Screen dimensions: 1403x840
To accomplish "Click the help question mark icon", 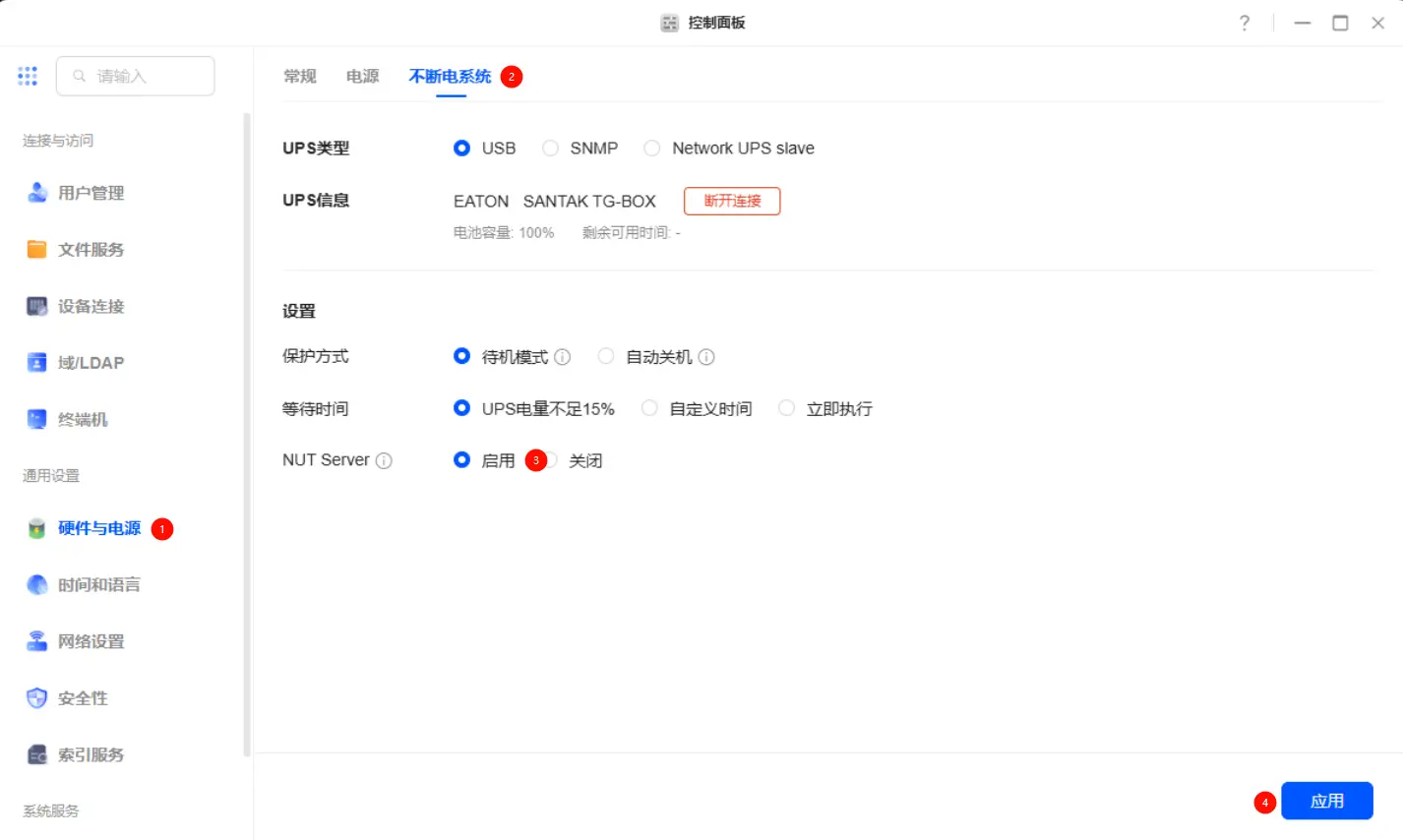I will (x=1245, y=23).
